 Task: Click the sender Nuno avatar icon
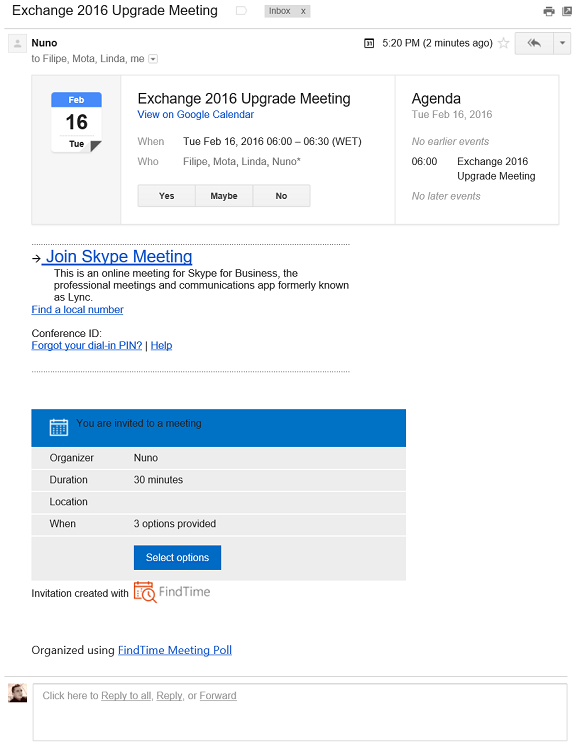click(18, 44)
